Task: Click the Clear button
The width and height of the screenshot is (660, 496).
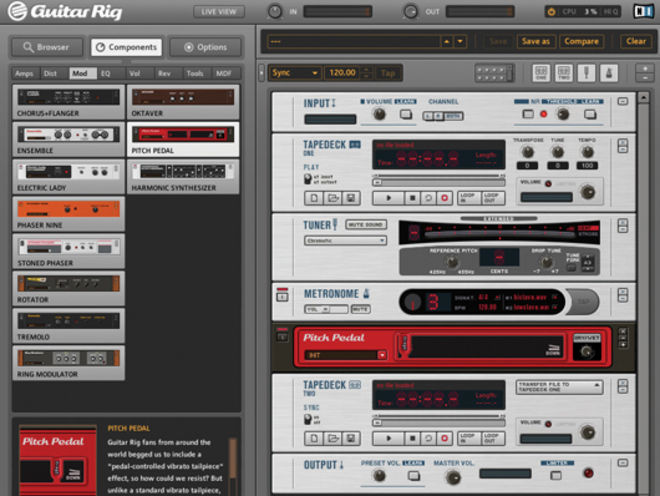Action: click(x=636, y=41)
